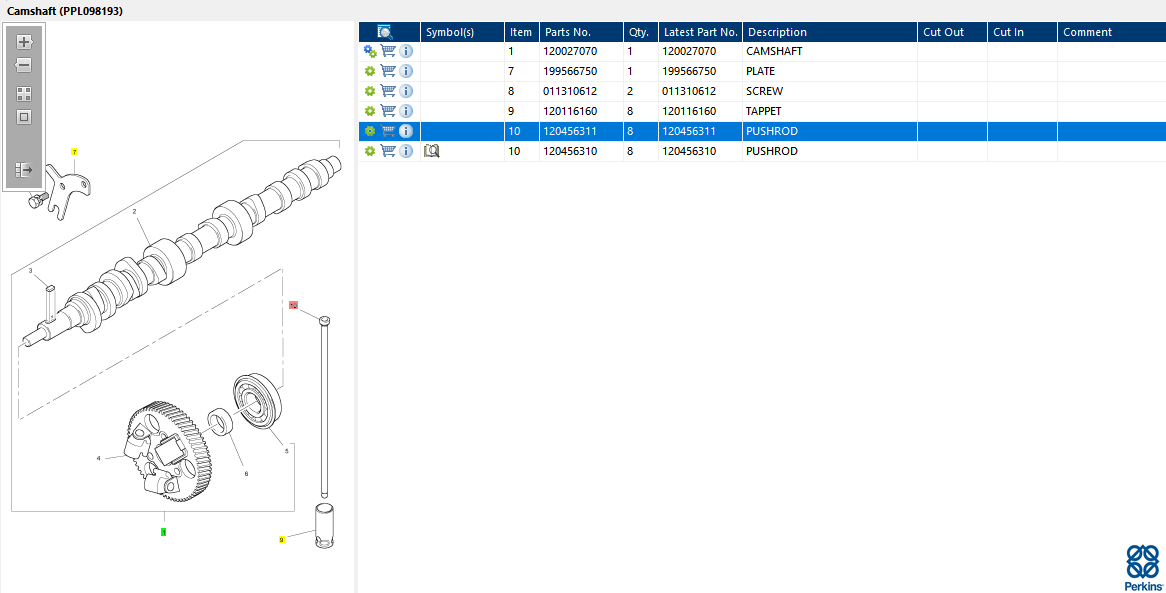
Task: Show info for the PLATE row
Action: (406, 71)
